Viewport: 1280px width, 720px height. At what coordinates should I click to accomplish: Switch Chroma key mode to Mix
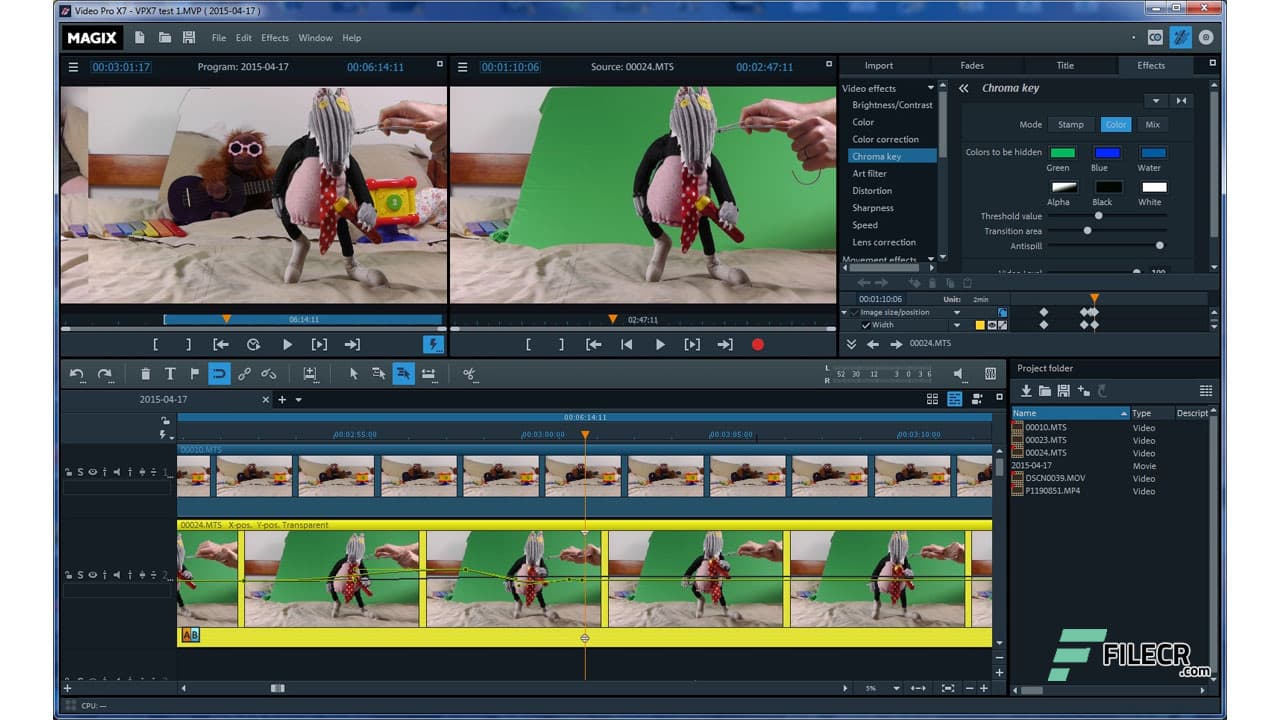coord(1150,124)
